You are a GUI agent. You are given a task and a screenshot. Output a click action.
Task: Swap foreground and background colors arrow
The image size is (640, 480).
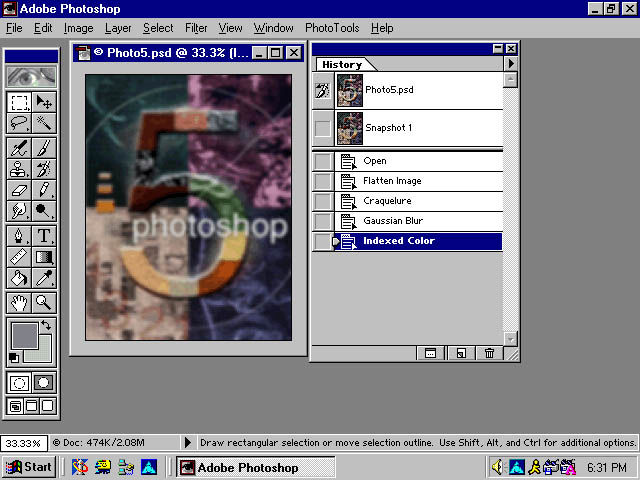coord(46,325)
